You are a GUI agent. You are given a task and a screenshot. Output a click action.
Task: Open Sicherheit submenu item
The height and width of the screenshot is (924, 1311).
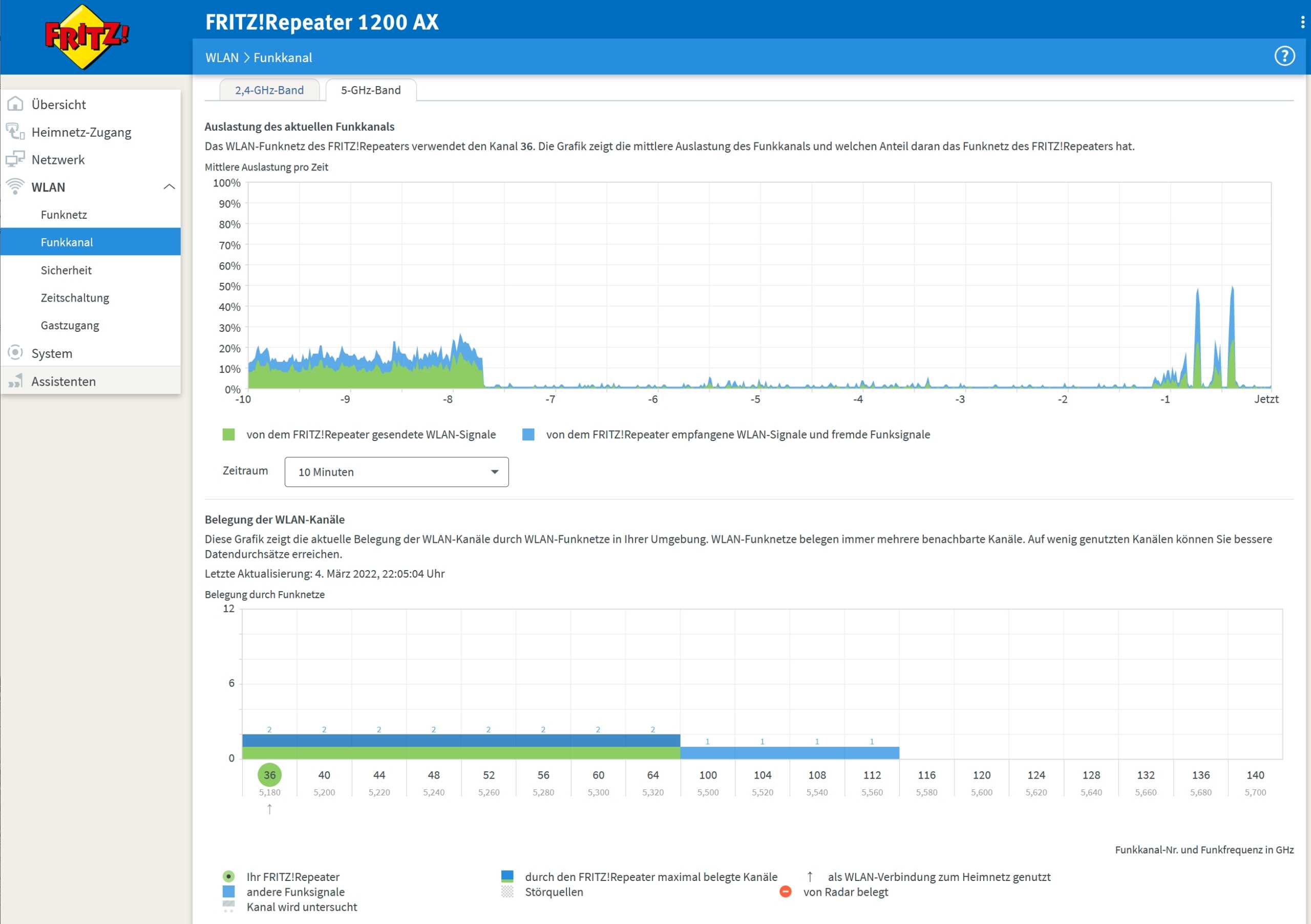tap(91, 270)
